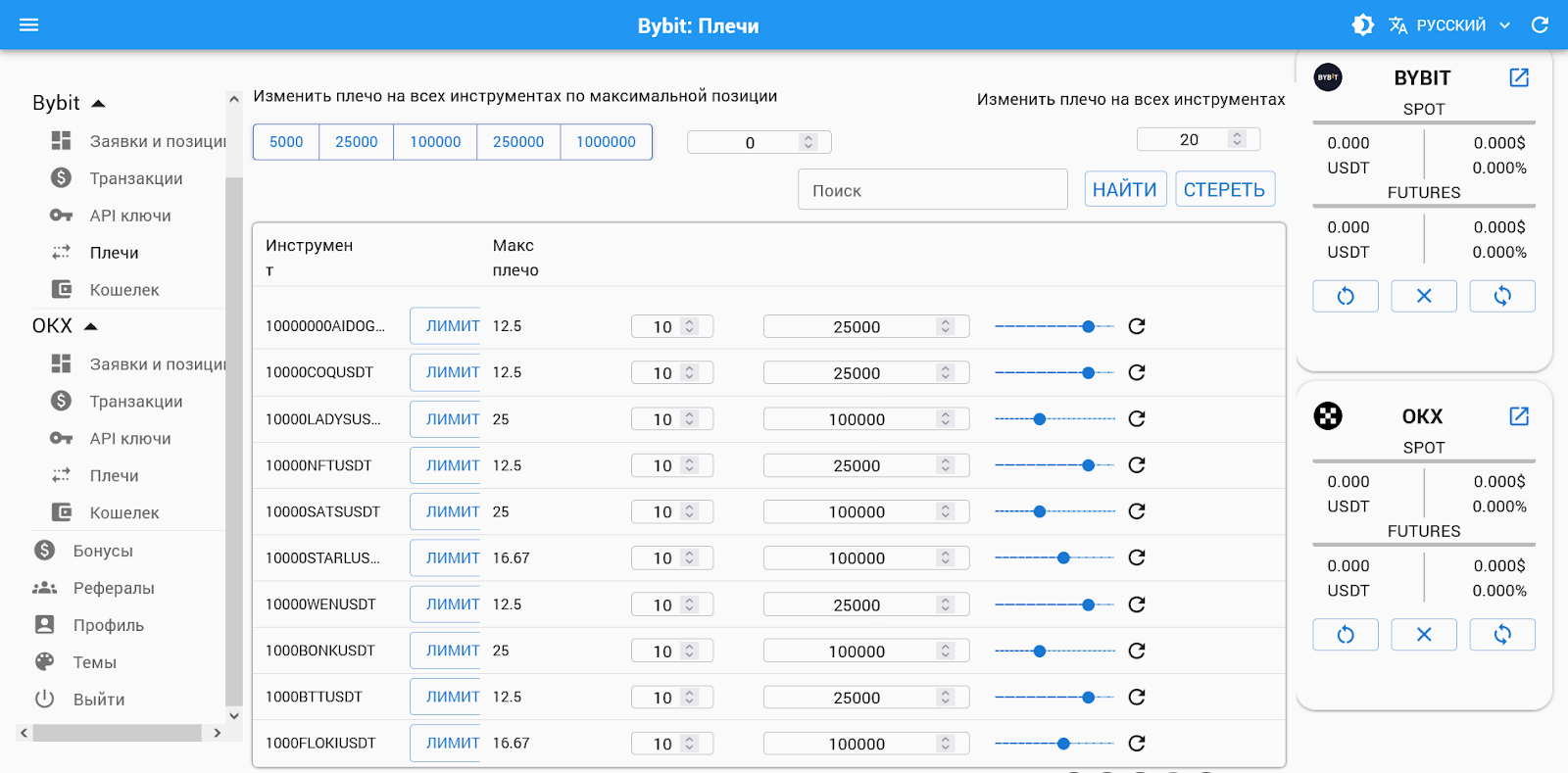Screen dimensions: 1568x773
Task: Reset row 10000NFTUSDT with refresh icon
Action: 1137,465
